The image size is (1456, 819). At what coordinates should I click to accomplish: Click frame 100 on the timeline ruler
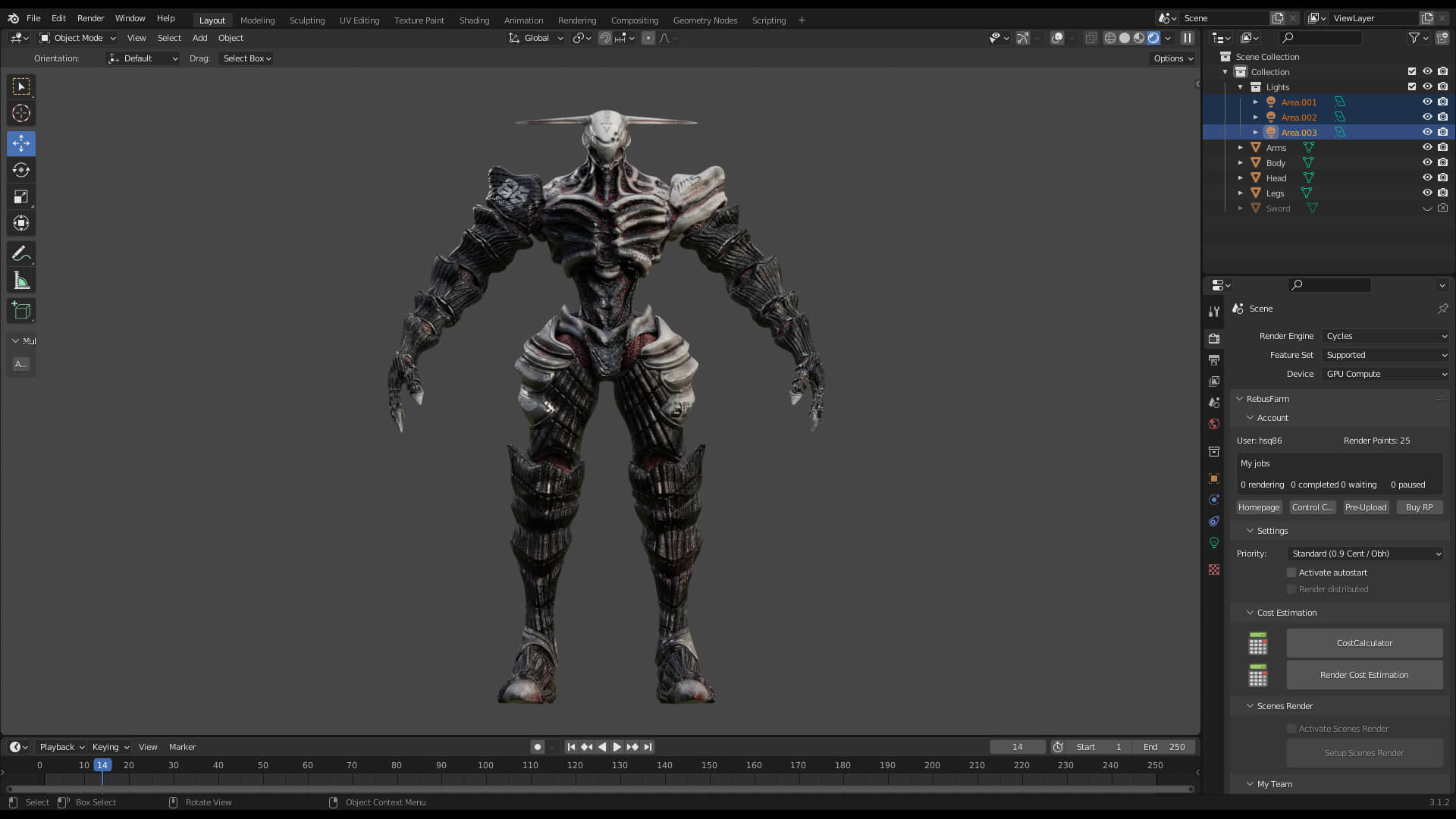tap(485, 765)
